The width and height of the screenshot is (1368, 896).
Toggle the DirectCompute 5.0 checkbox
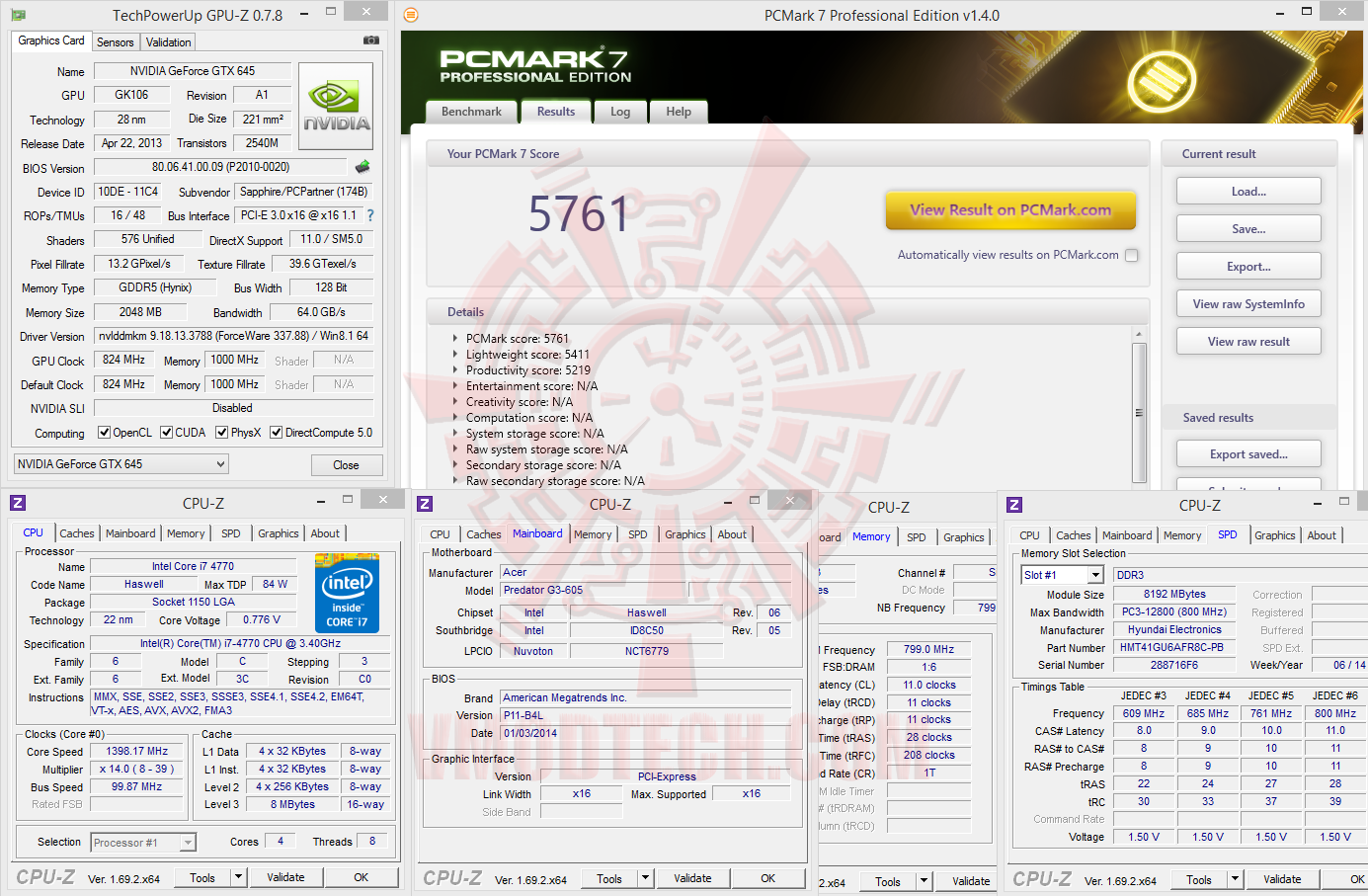point(277,433)
